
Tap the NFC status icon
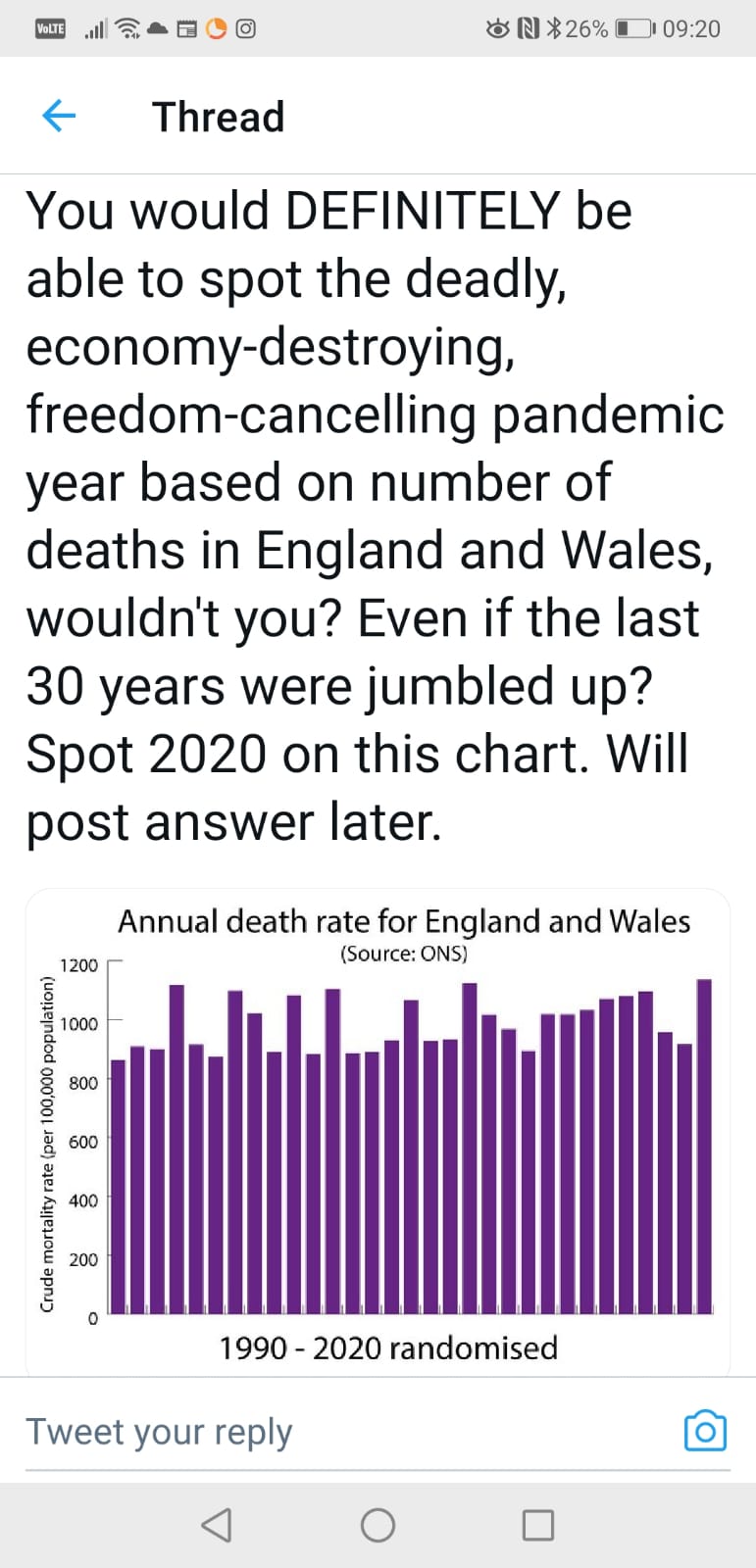(529, 29)
